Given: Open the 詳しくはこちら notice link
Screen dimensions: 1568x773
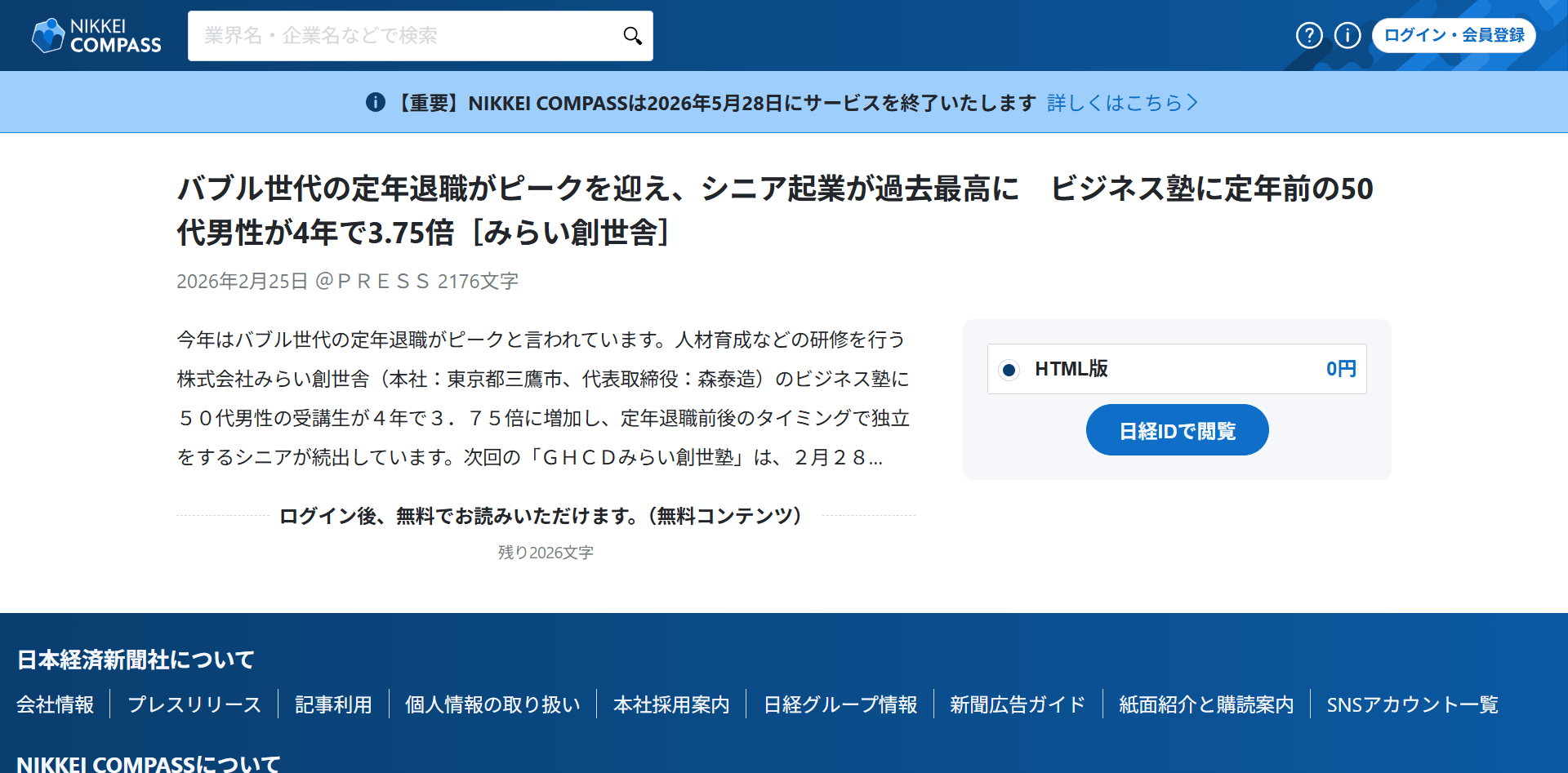Looking at the screenshot, I should [x=1122, y=103].
